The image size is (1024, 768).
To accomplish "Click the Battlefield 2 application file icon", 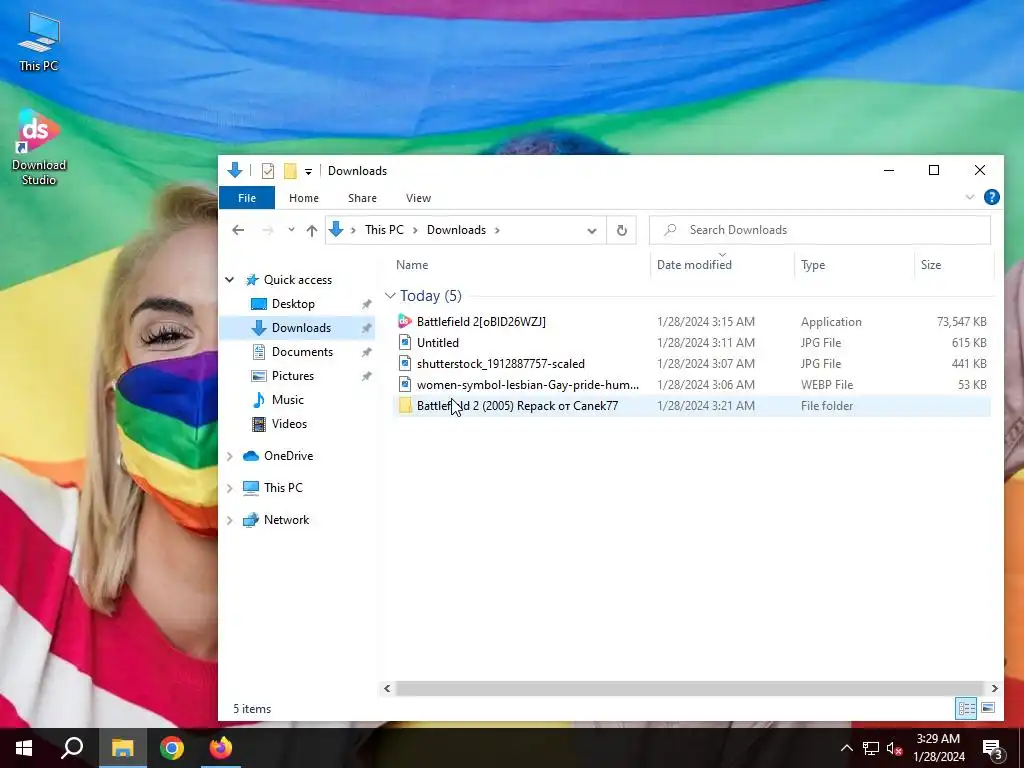I will (x=405, y=321).
